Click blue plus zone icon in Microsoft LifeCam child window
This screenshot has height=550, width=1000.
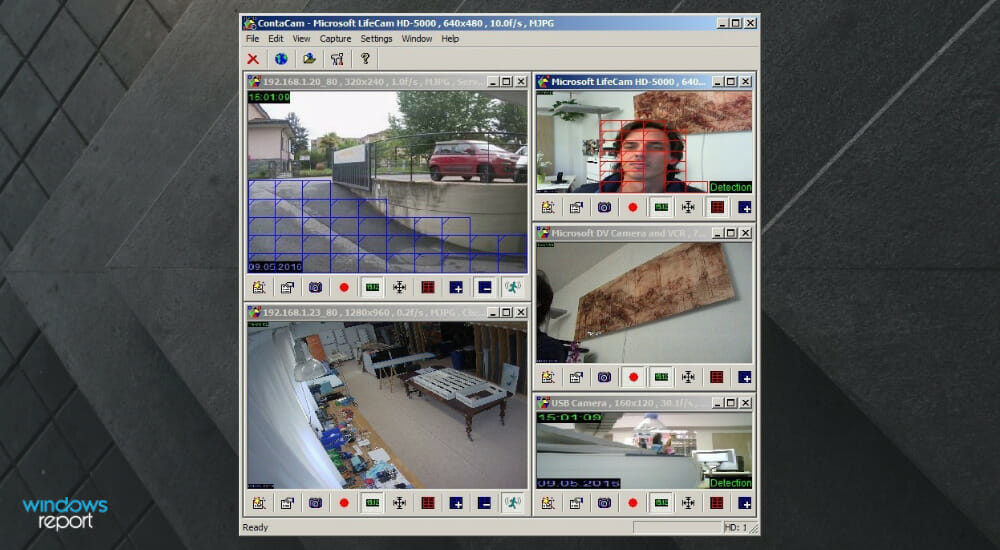pyautogui.click(x=744, y=207)
